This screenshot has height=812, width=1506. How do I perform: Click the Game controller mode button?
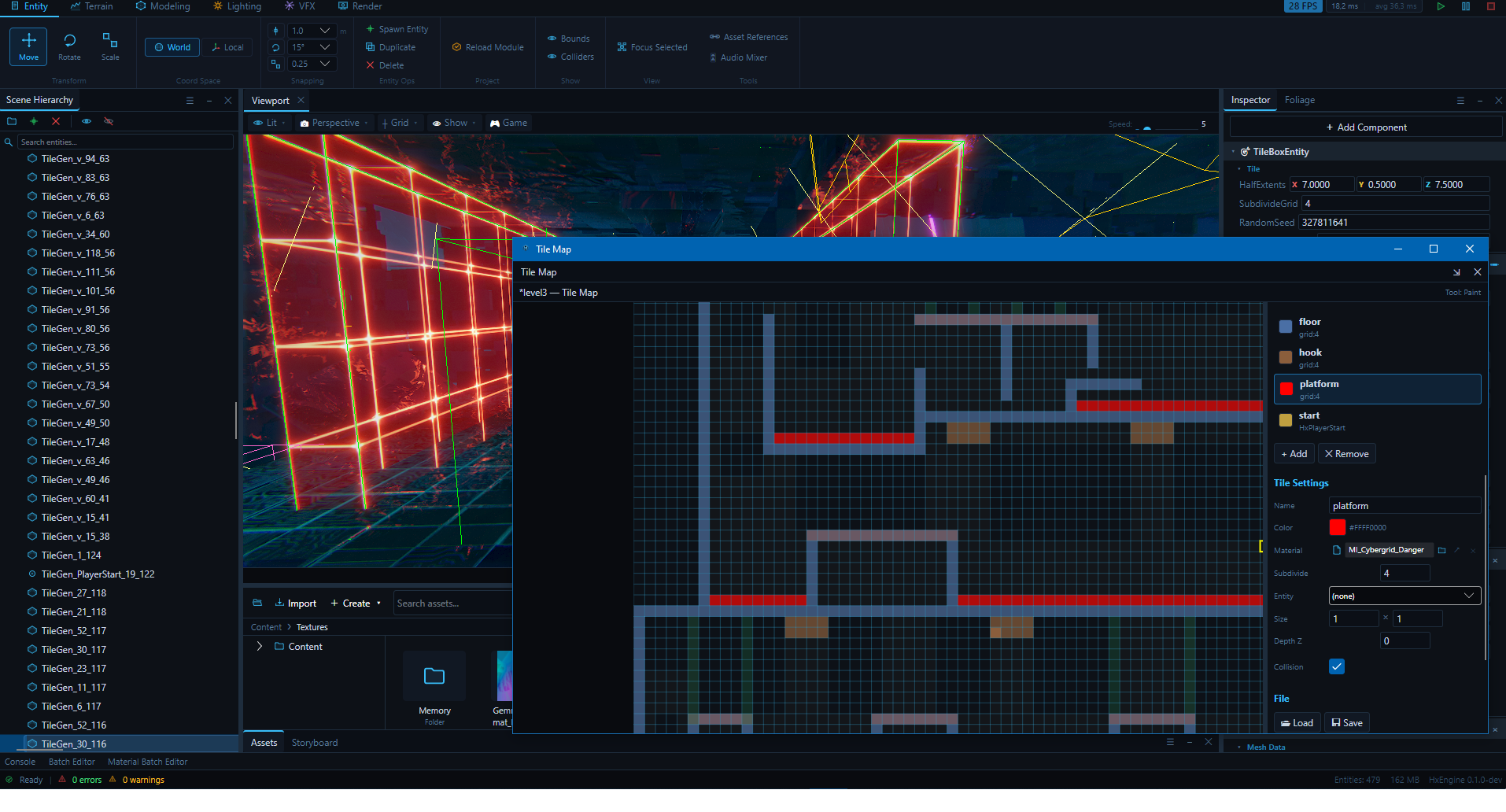point(508,123)
